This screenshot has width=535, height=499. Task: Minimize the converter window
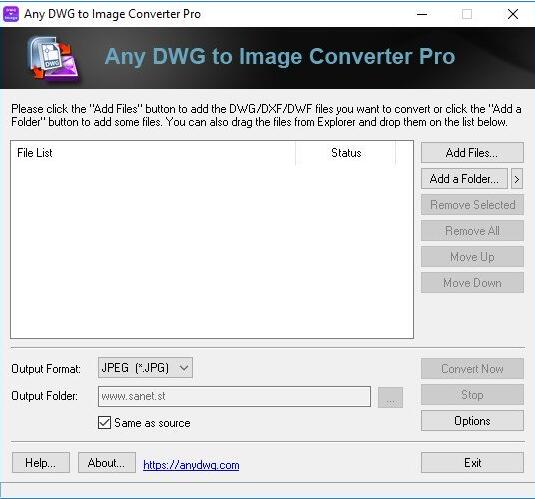[x=422, y=14]
